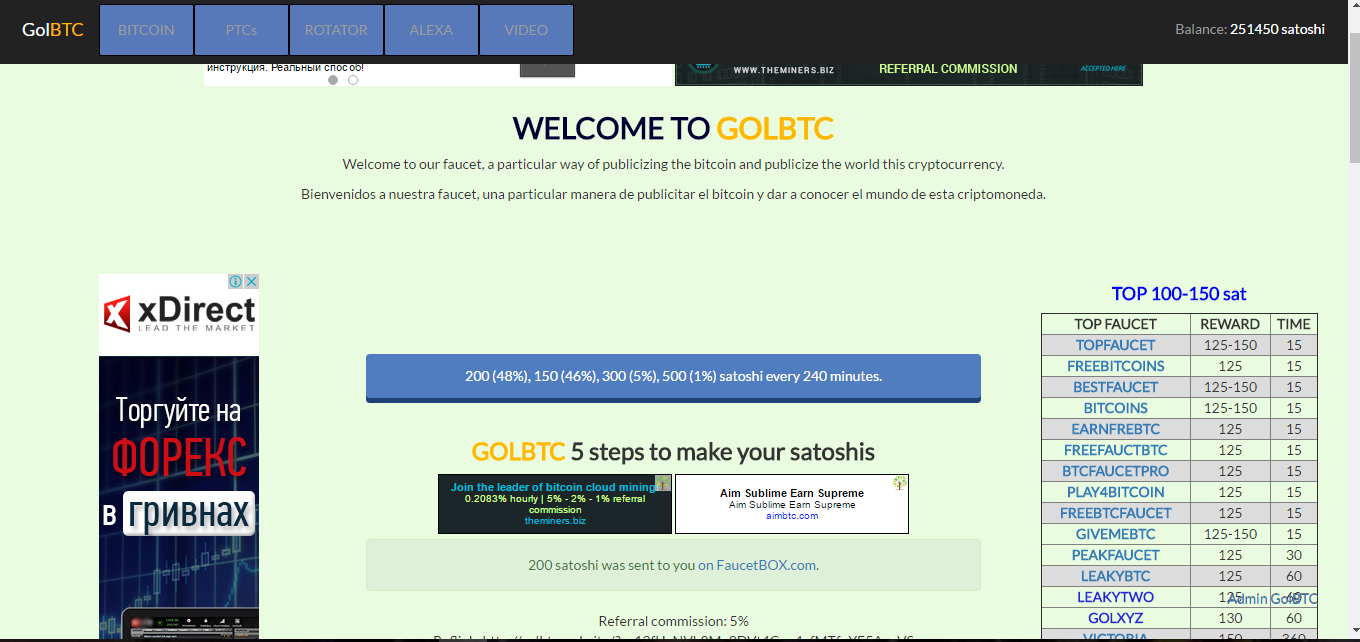This screenshot has height=642, width=1360.
Task: Open the GolBTC logo home link
Action: pos(53,30)
